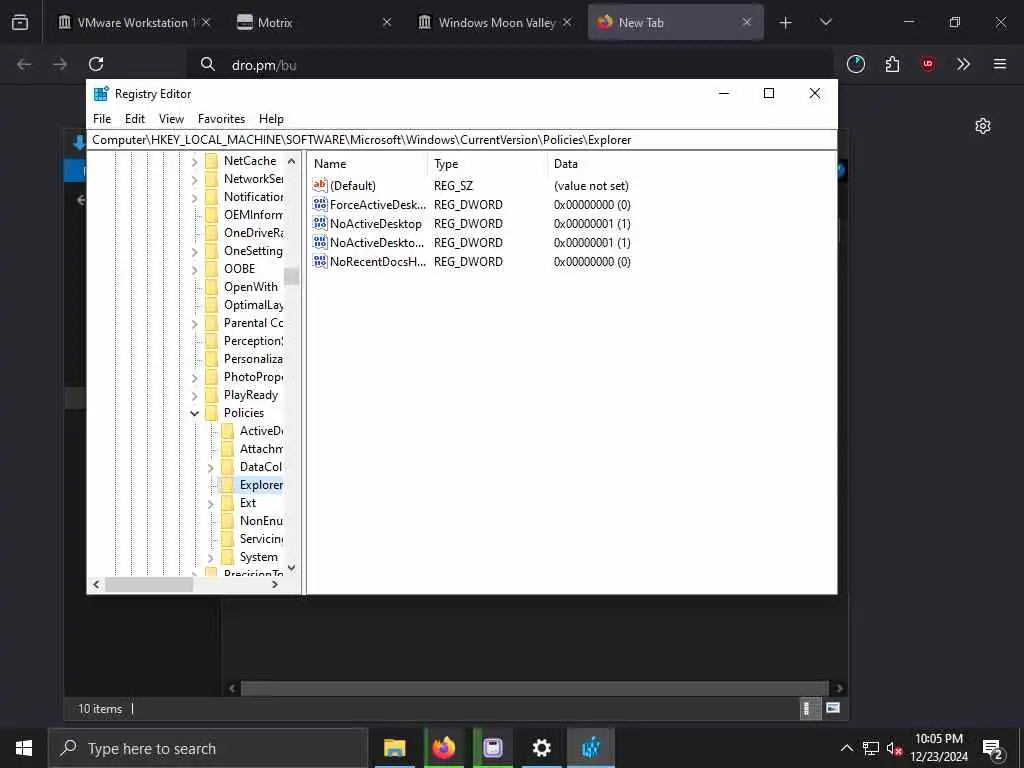Expand the DataCol subkey under Policies
This screenshot has width=1024, height=768.
click(x=210, y=468)
